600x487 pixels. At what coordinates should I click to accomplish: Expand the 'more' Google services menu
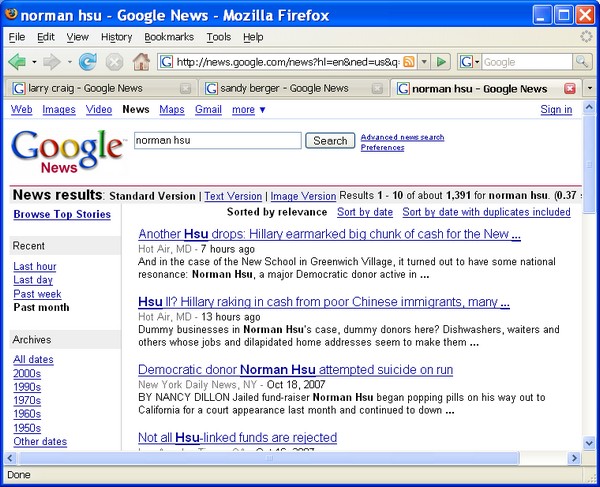tap(249, 110)
